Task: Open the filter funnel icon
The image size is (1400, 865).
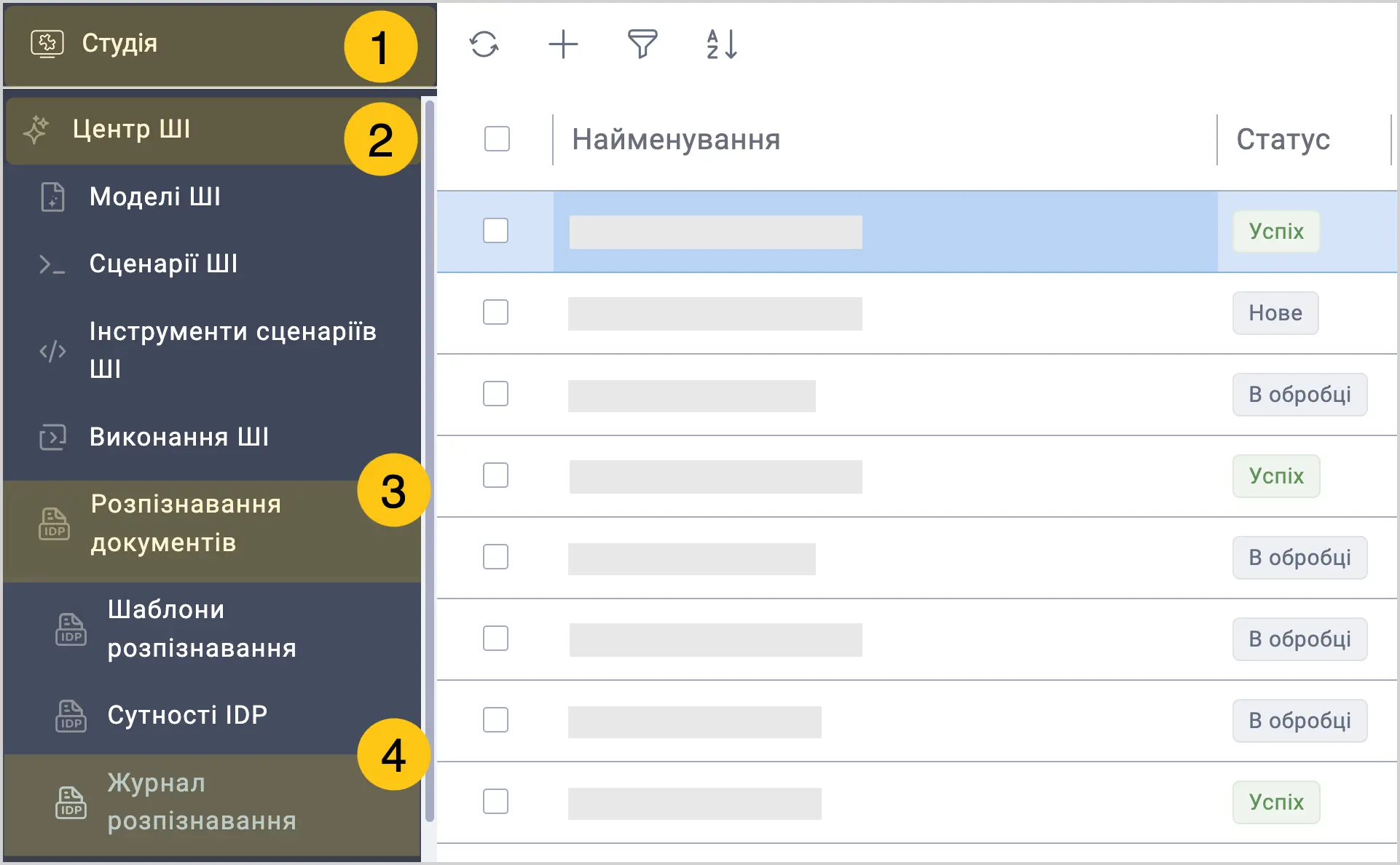Action: (642, 44)
